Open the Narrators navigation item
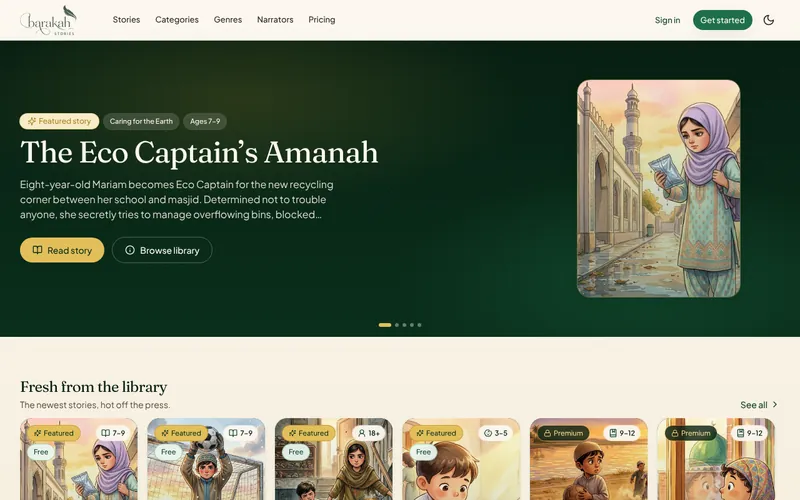Screen dimensions: 800x500 (275, 20)
